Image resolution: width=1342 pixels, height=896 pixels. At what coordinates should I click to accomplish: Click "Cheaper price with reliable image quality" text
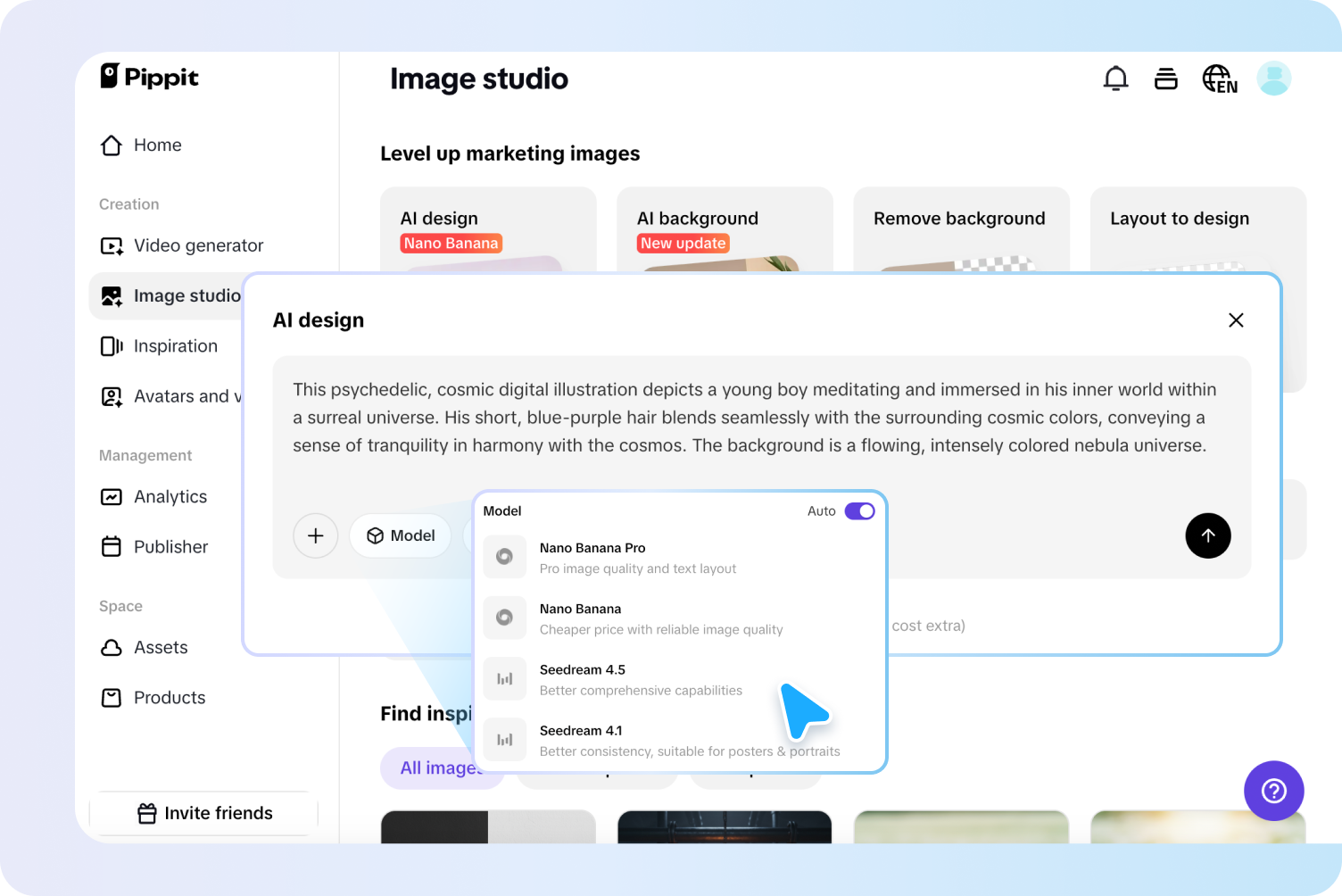tap(661, 630)
